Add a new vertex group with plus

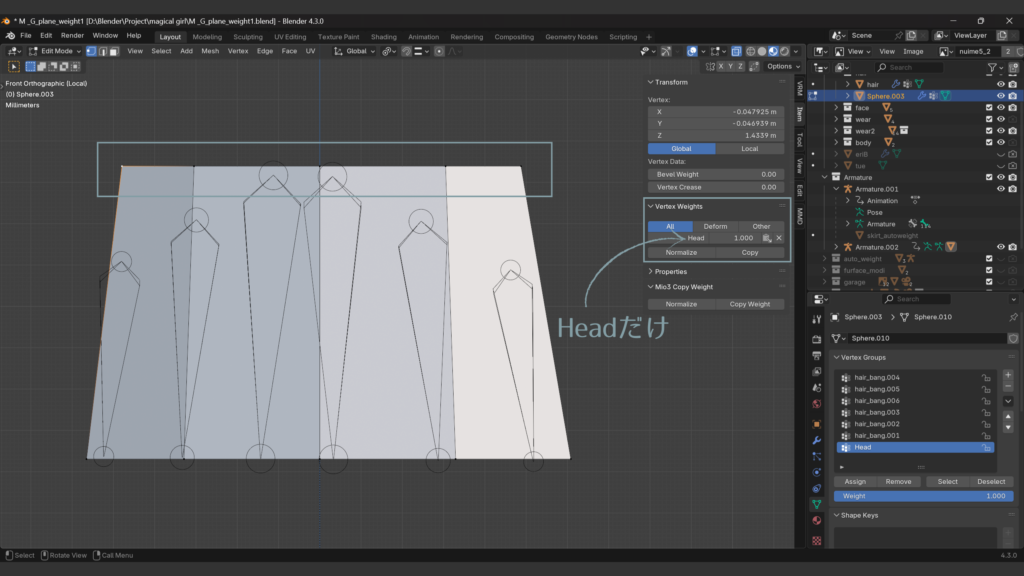tap(1008, 374)
